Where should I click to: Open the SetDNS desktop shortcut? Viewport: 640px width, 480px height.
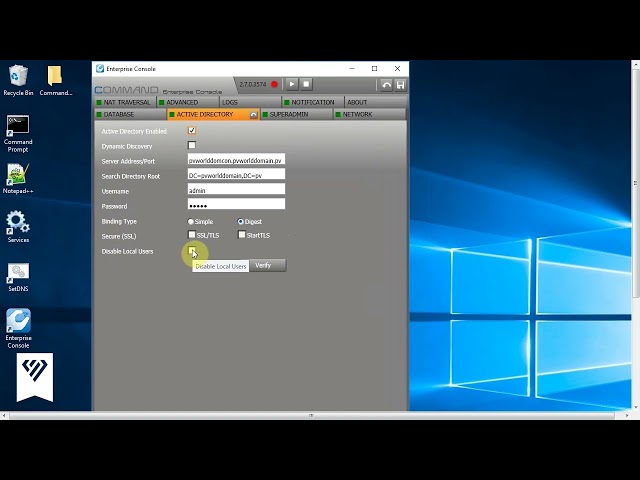pyautogui.click(x=18, y=277)
